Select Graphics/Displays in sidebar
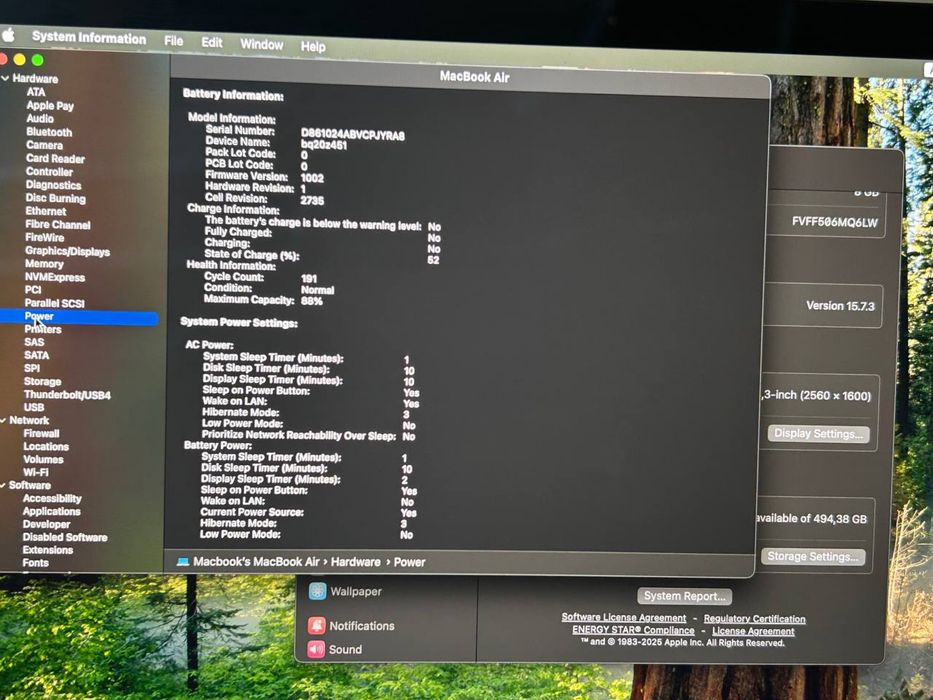Screen dimensions: 933x700 pos(67,252)
